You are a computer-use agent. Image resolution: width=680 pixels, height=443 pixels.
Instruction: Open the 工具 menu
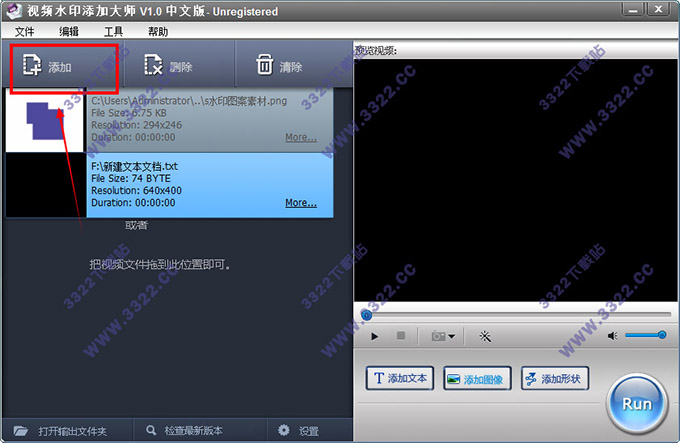pos(114,32)
